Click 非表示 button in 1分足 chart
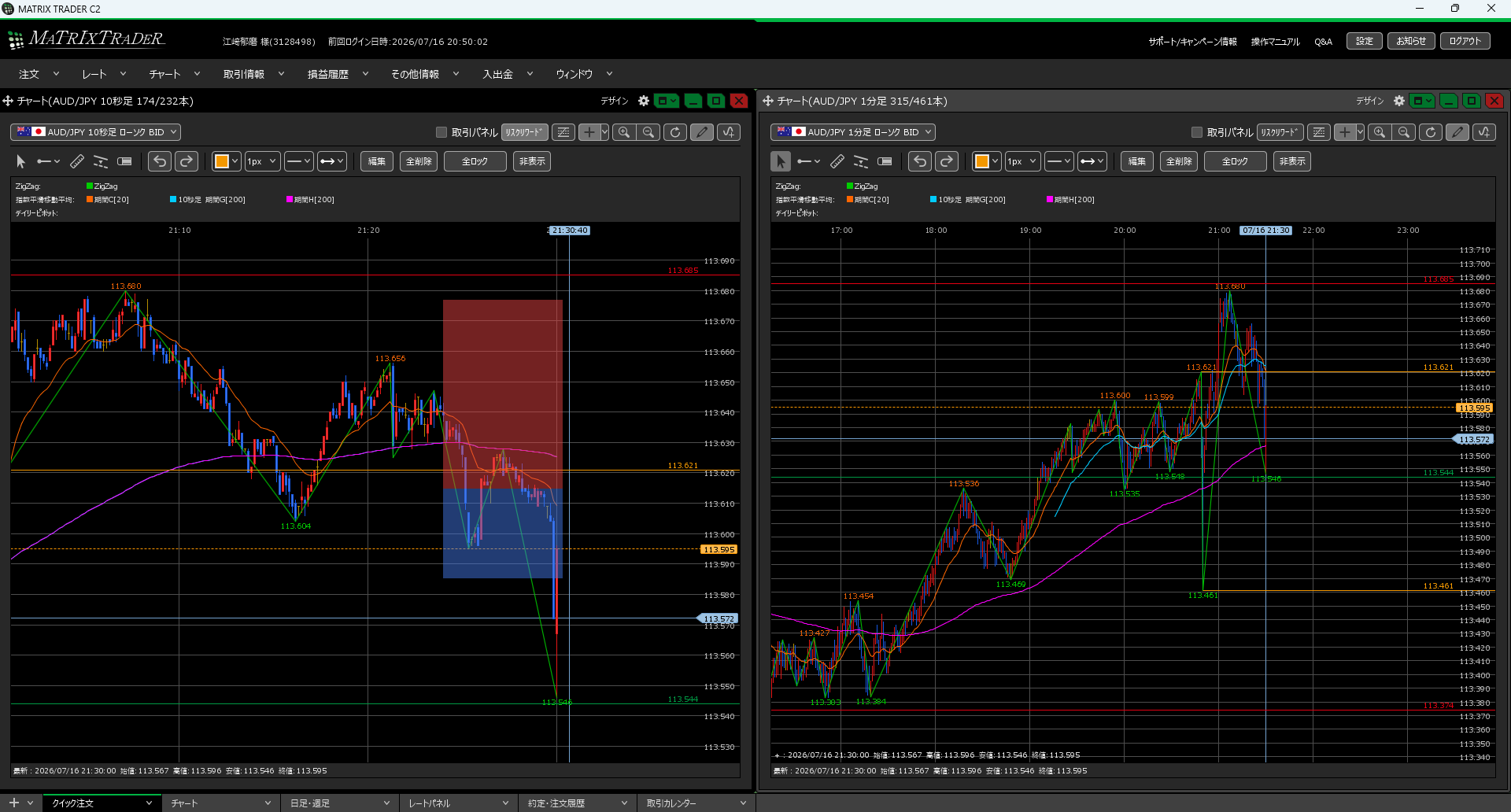Image resolution: width=1511 pixels, height=812 pixels. point(1292,161)
